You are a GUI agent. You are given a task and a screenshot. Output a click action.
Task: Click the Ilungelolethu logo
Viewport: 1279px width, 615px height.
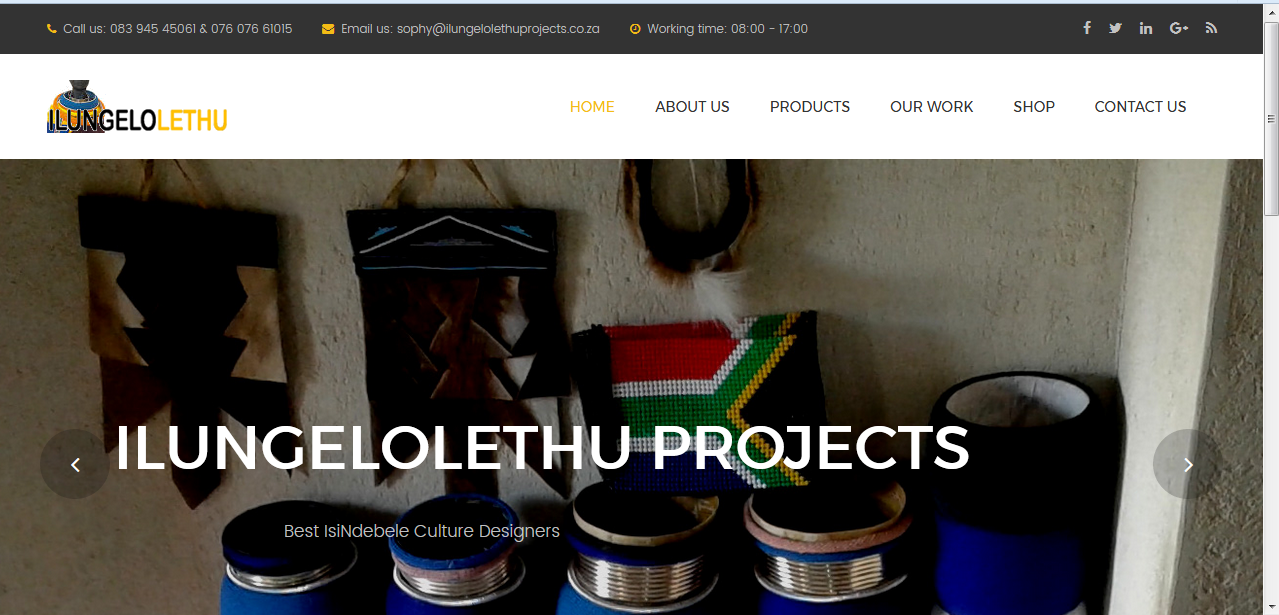point(138,107)
